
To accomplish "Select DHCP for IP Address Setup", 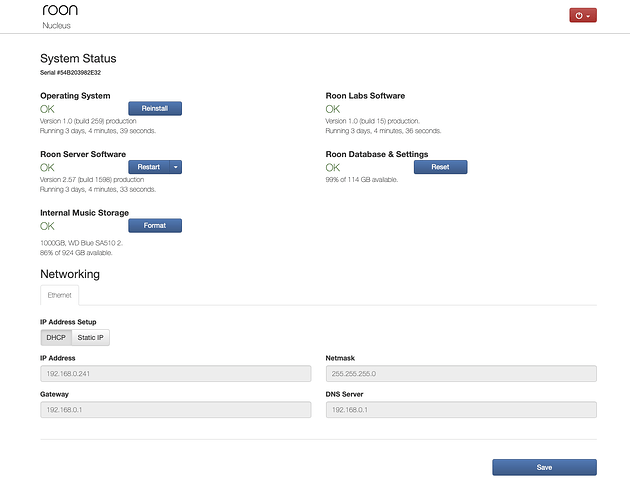I will (x=56, y=337).
